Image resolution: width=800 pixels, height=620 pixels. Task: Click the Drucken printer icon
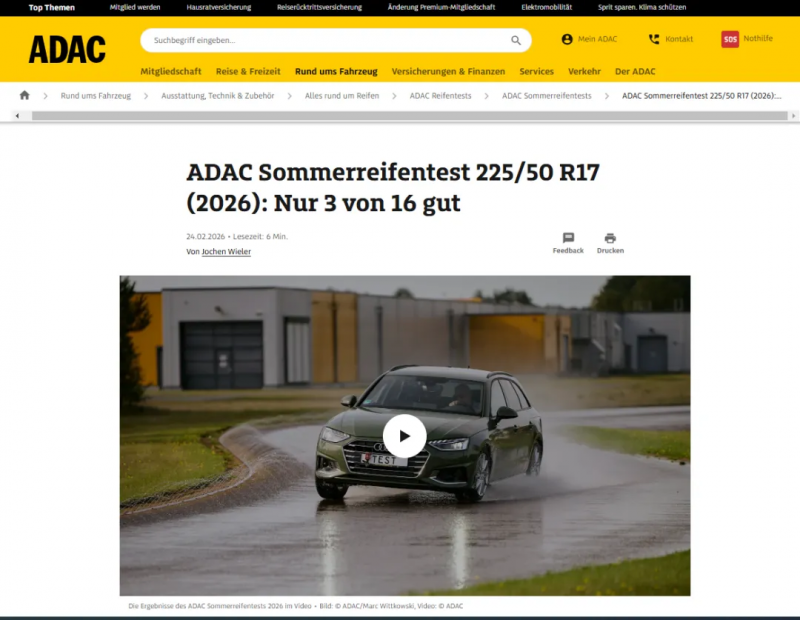610,238
